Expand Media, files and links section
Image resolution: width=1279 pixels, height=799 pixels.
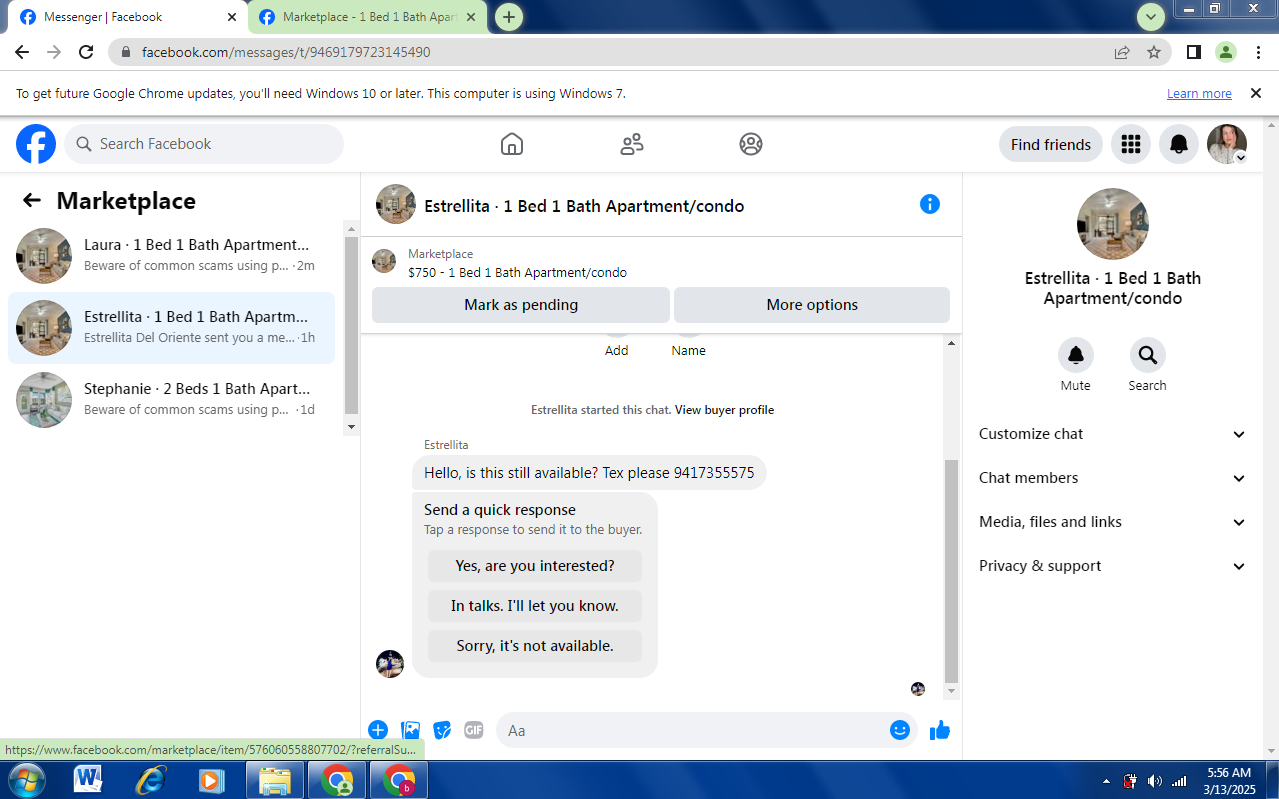point(1112,522)
